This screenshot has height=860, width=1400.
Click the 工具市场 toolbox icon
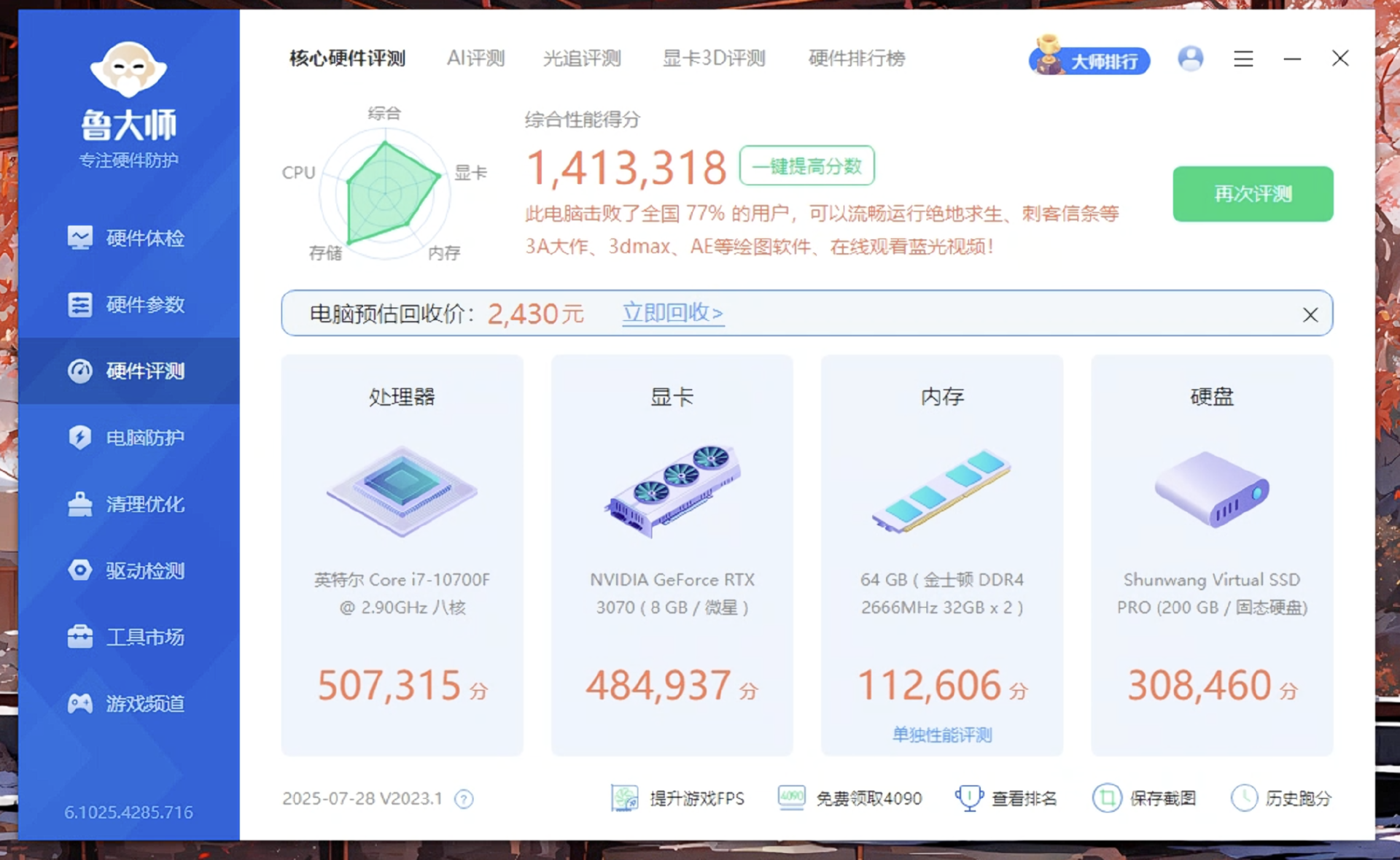[x=80, y=637]
